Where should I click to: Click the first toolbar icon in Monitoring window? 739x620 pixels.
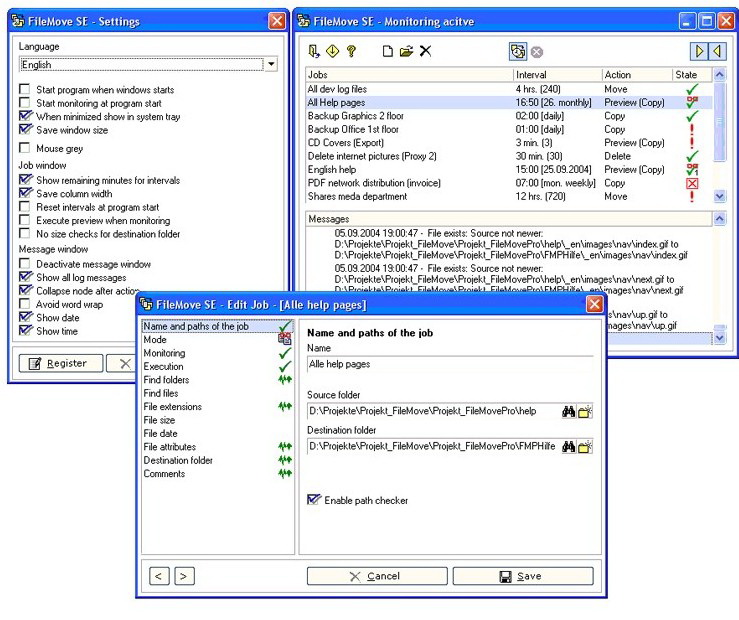[313, 51]
